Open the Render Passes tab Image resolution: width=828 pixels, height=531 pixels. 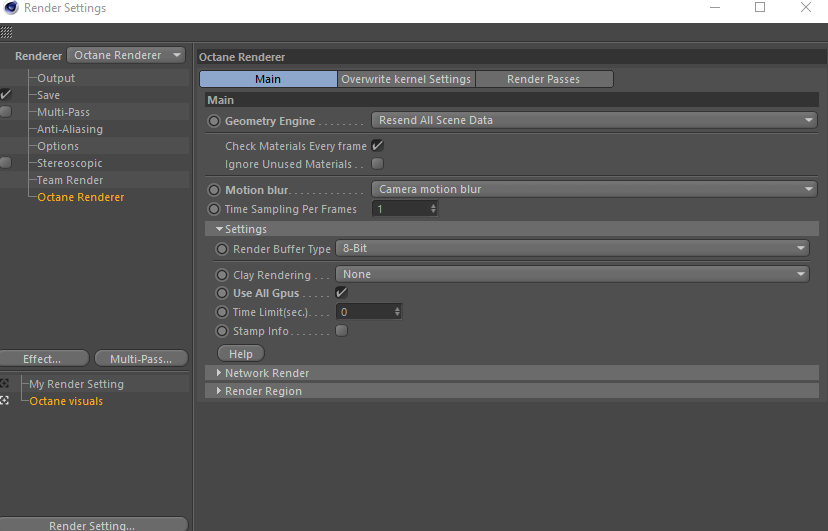pyautogui.click(x=544, y=79)
